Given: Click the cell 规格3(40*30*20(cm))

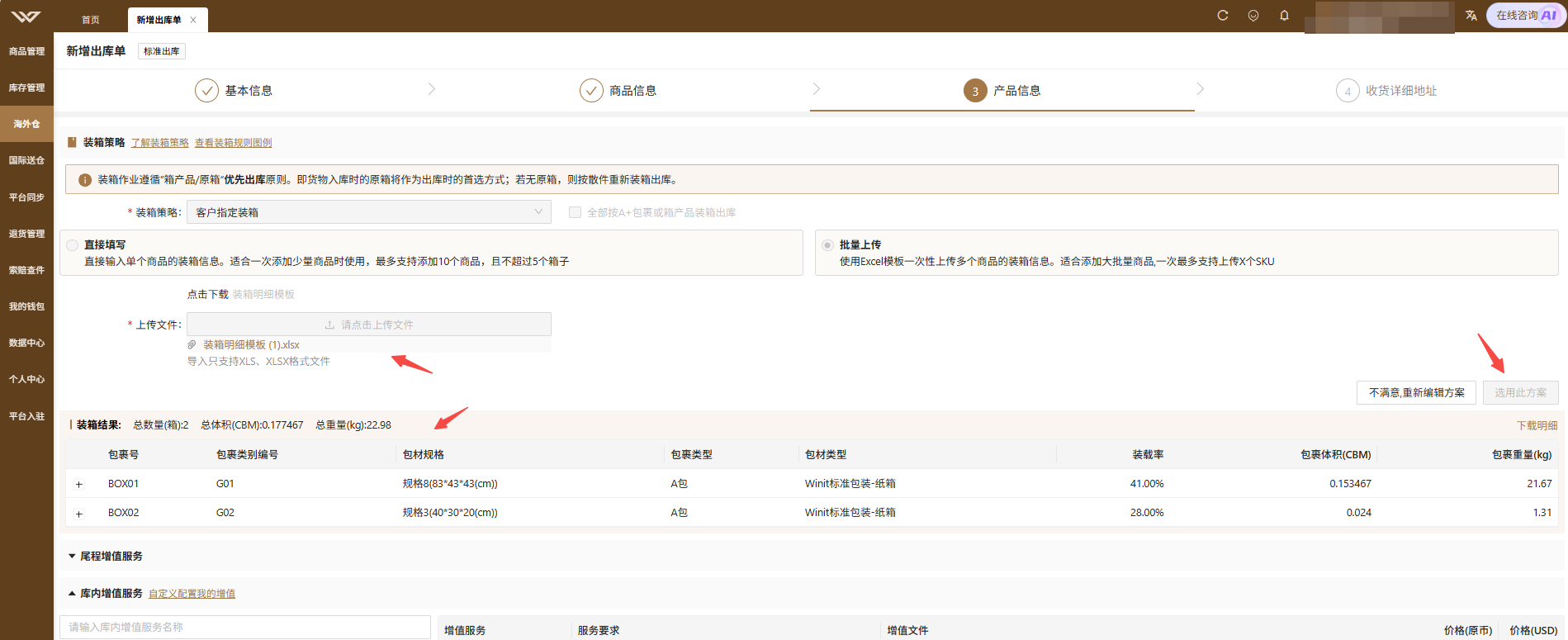Looking at the screenshot, I should pyautogui.click(x=450, y=513).
